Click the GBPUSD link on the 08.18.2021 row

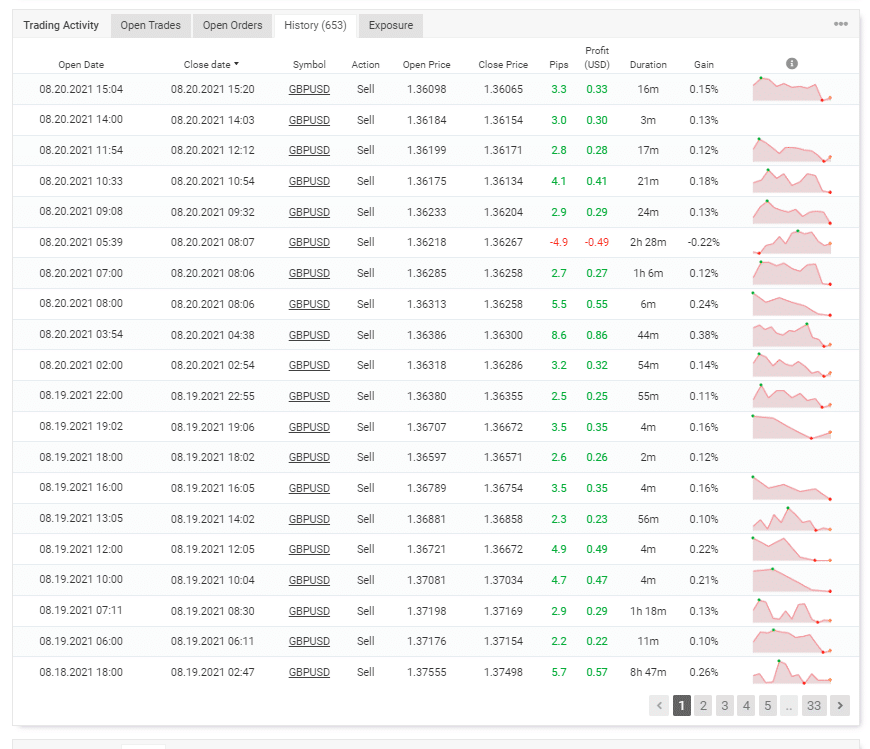(x=309, y=672)
